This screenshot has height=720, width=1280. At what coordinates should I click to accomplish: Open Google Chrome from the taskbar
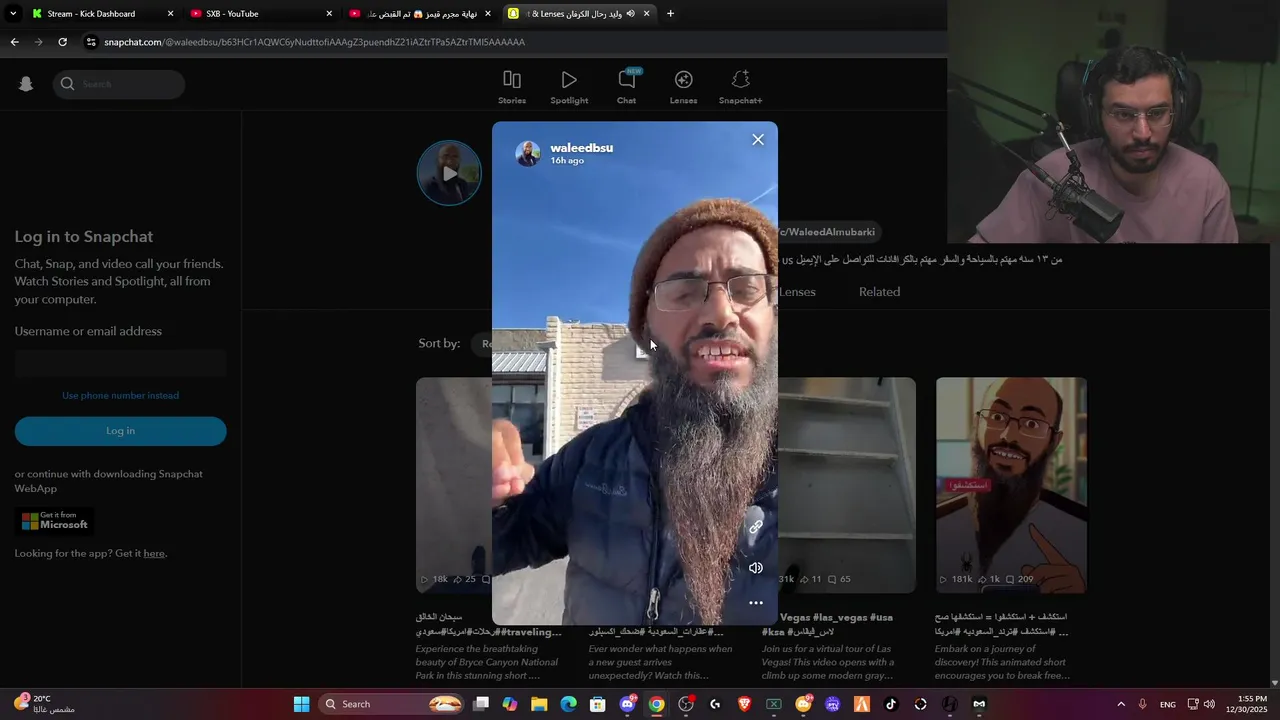tap(656, 704)
